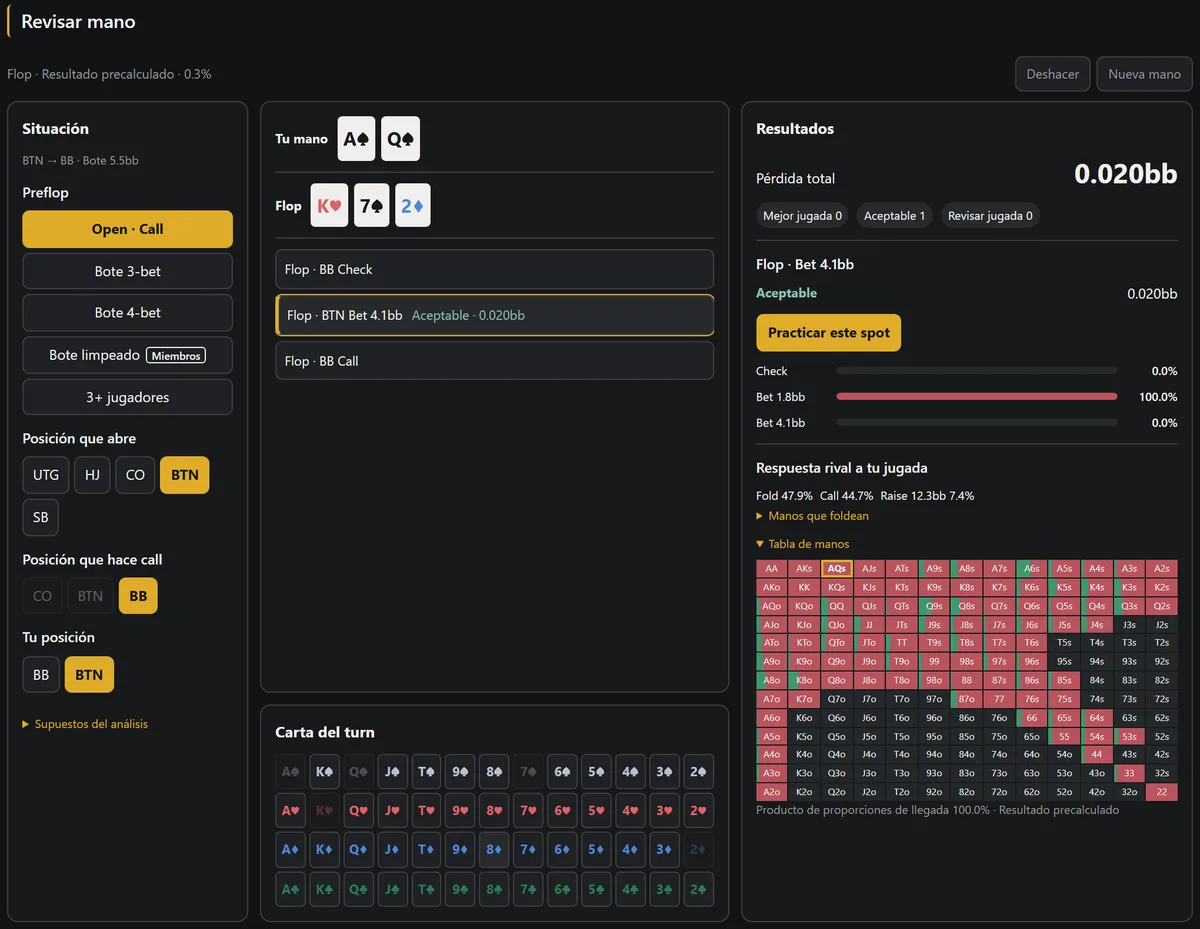The height and width of the screenshot is (929, 1200).
Task: Click the Check frequency bar
Action: click(x=977, y=371)
